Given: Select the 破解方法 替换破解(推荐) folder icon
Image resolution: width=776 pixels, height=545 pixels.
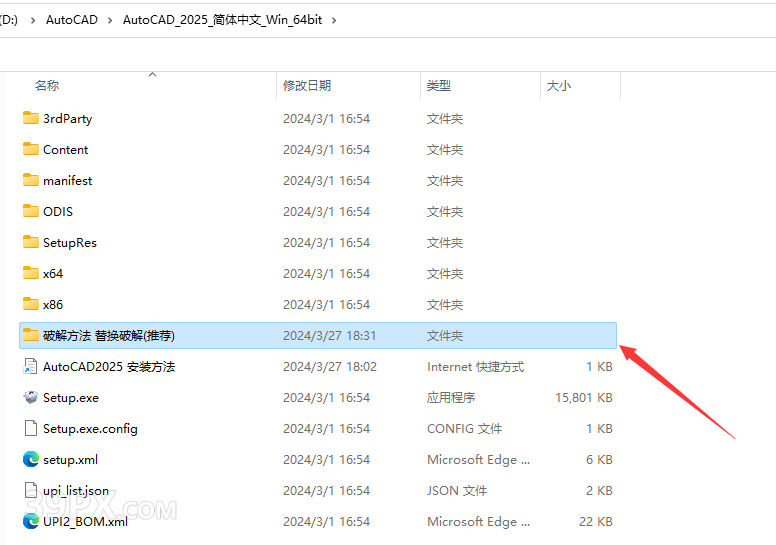Looking at the screenshot, I should tap(31, 335).
